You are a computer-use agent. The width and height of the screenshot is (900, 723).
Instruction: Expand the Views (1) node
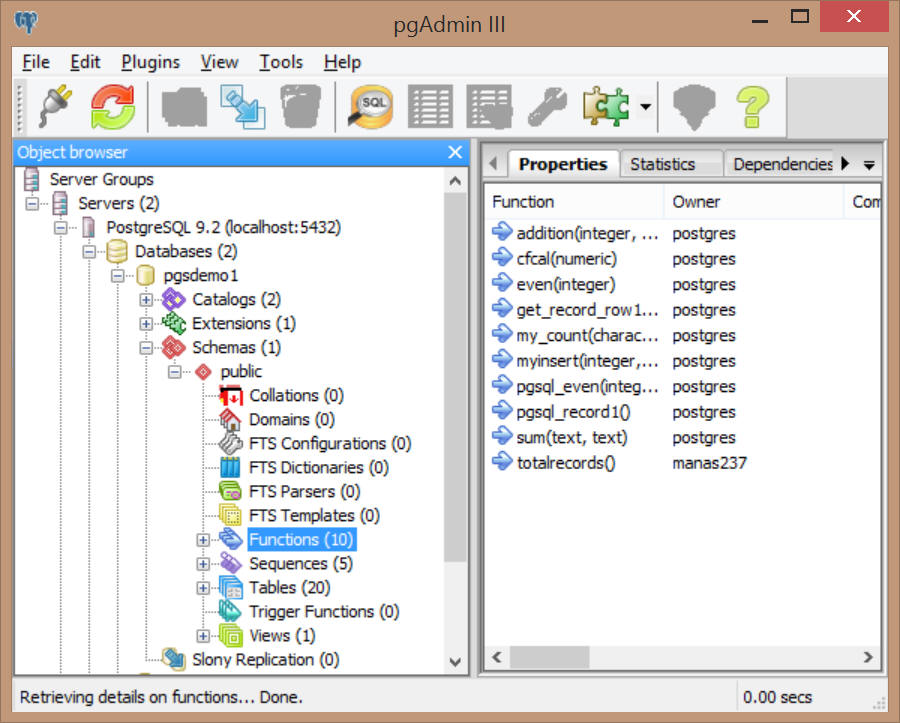click(x=203, y=636)
